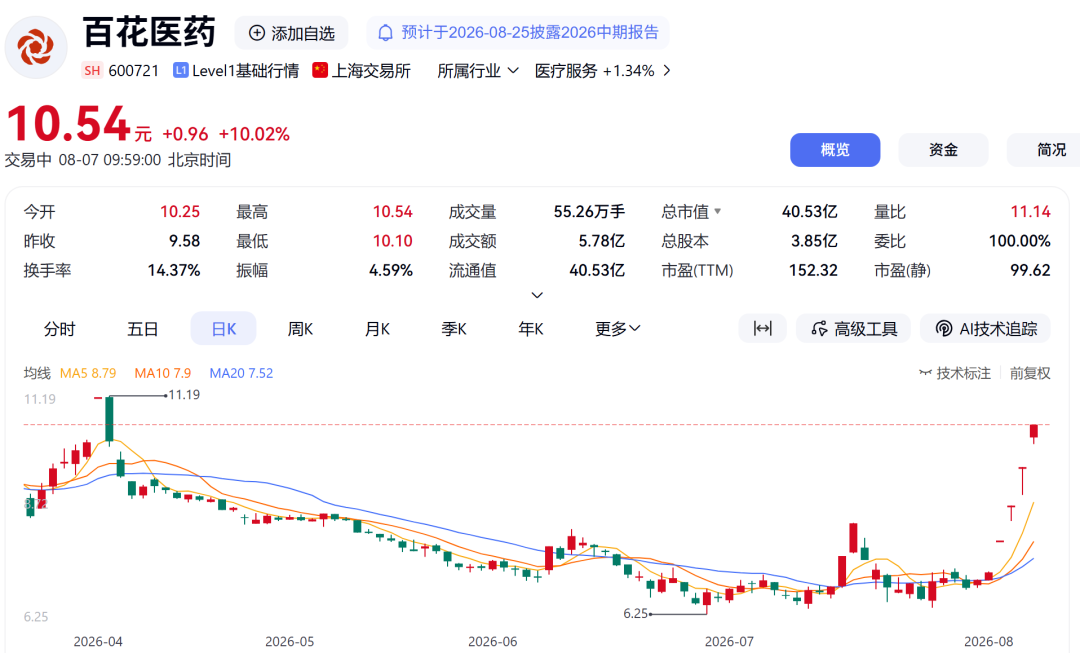
Task: Select the 周K chart tab
Action: (300, 329)
